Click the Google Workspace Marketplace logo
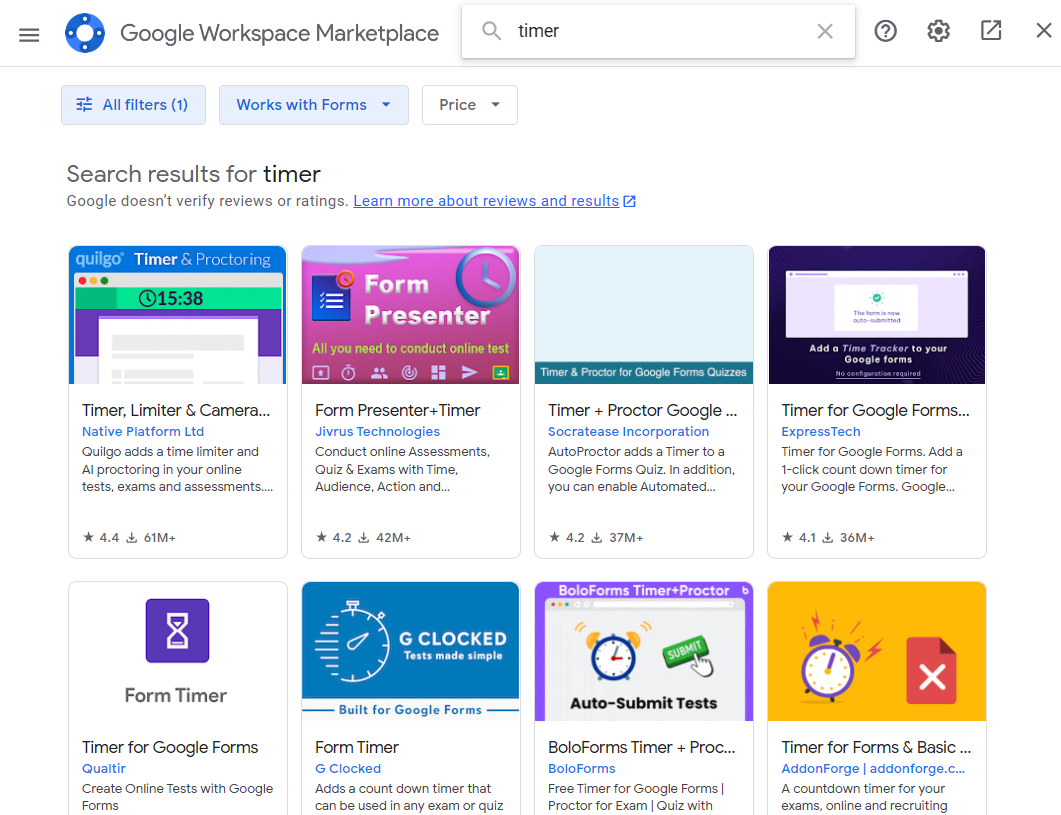 point(85,33)
